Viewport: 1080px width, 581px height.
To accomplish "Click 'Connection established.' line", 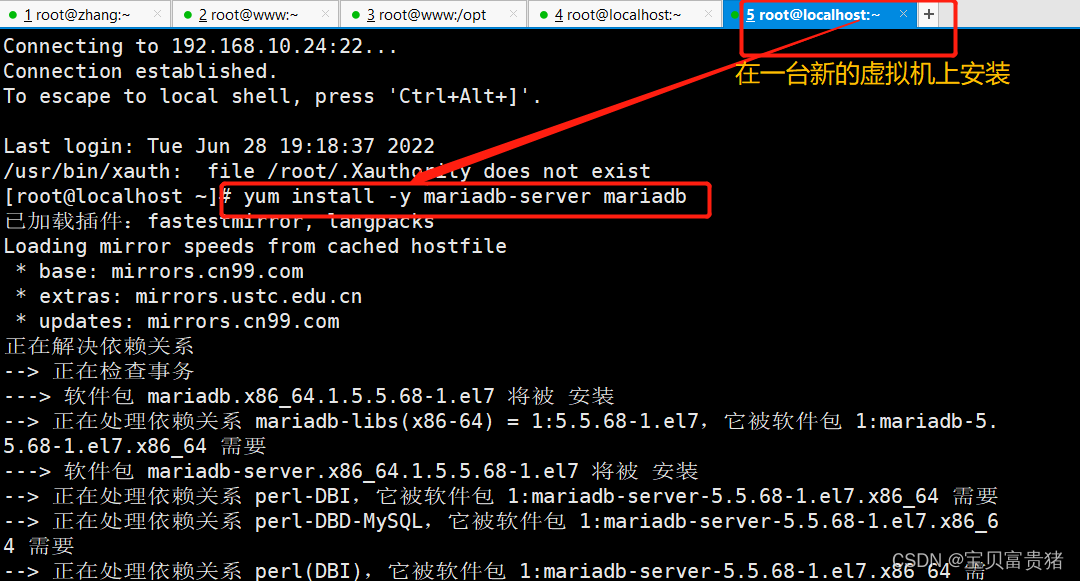I will point(141,71).
